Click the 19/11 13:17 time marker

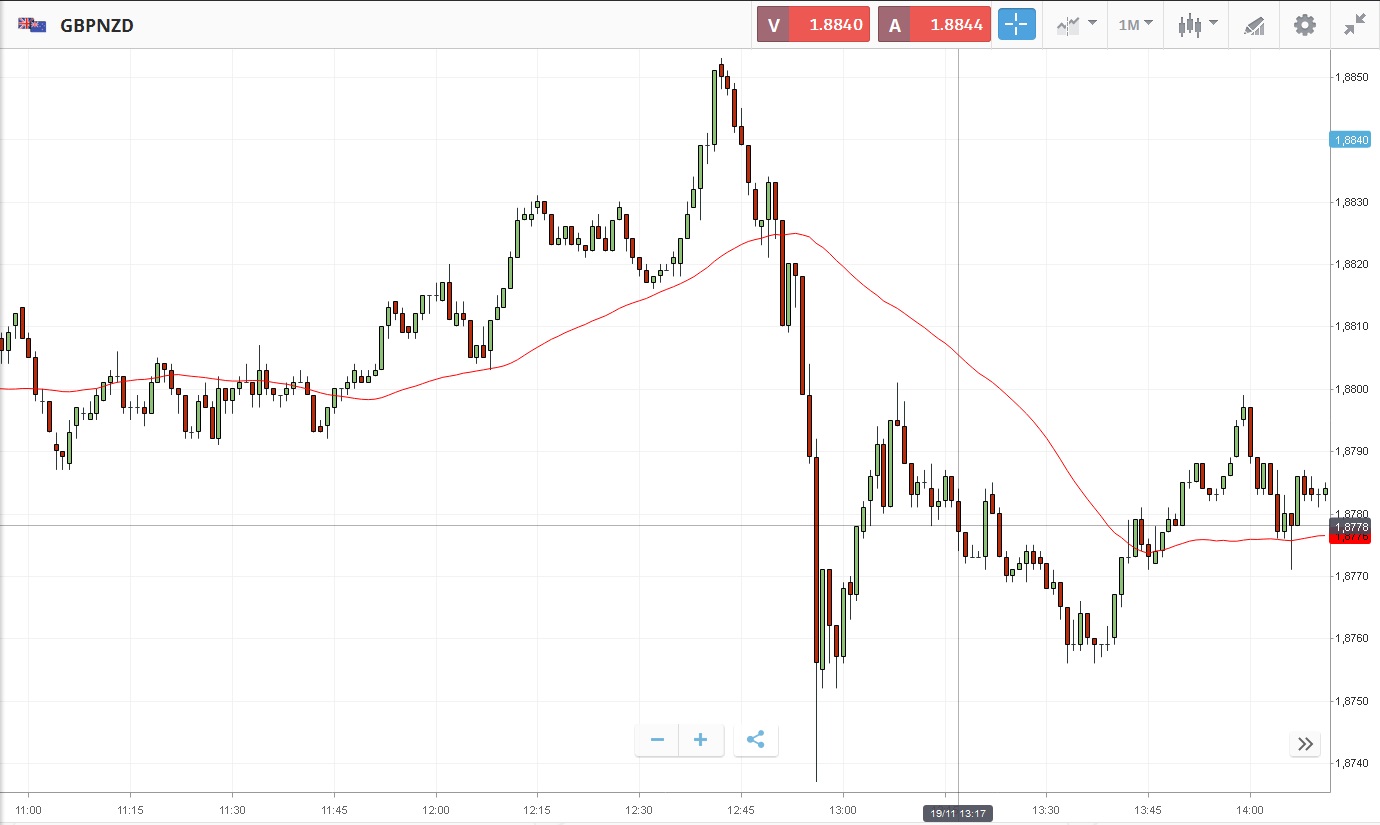point(957,814)
